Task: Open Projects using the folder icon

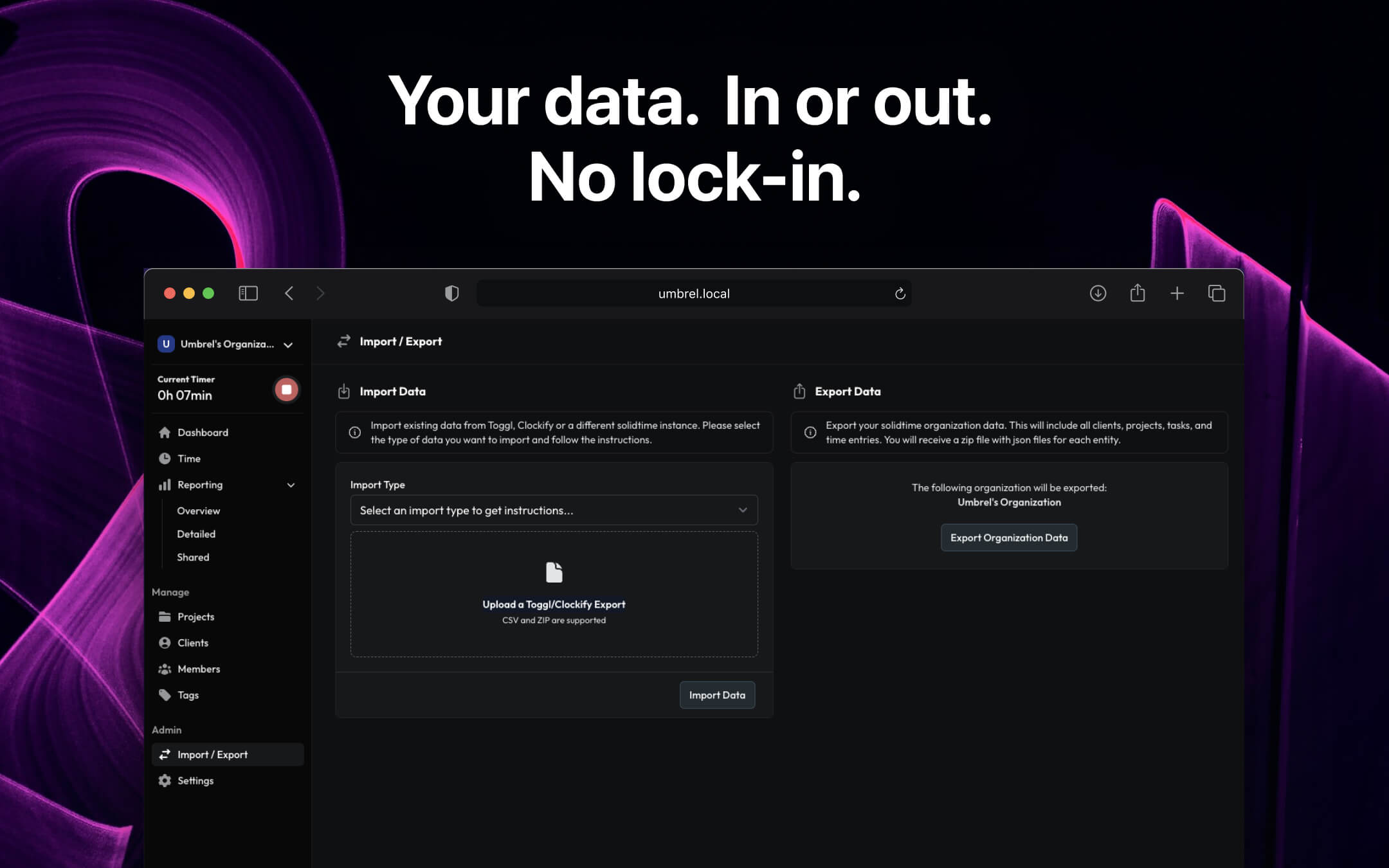Action: pos(165,616)
